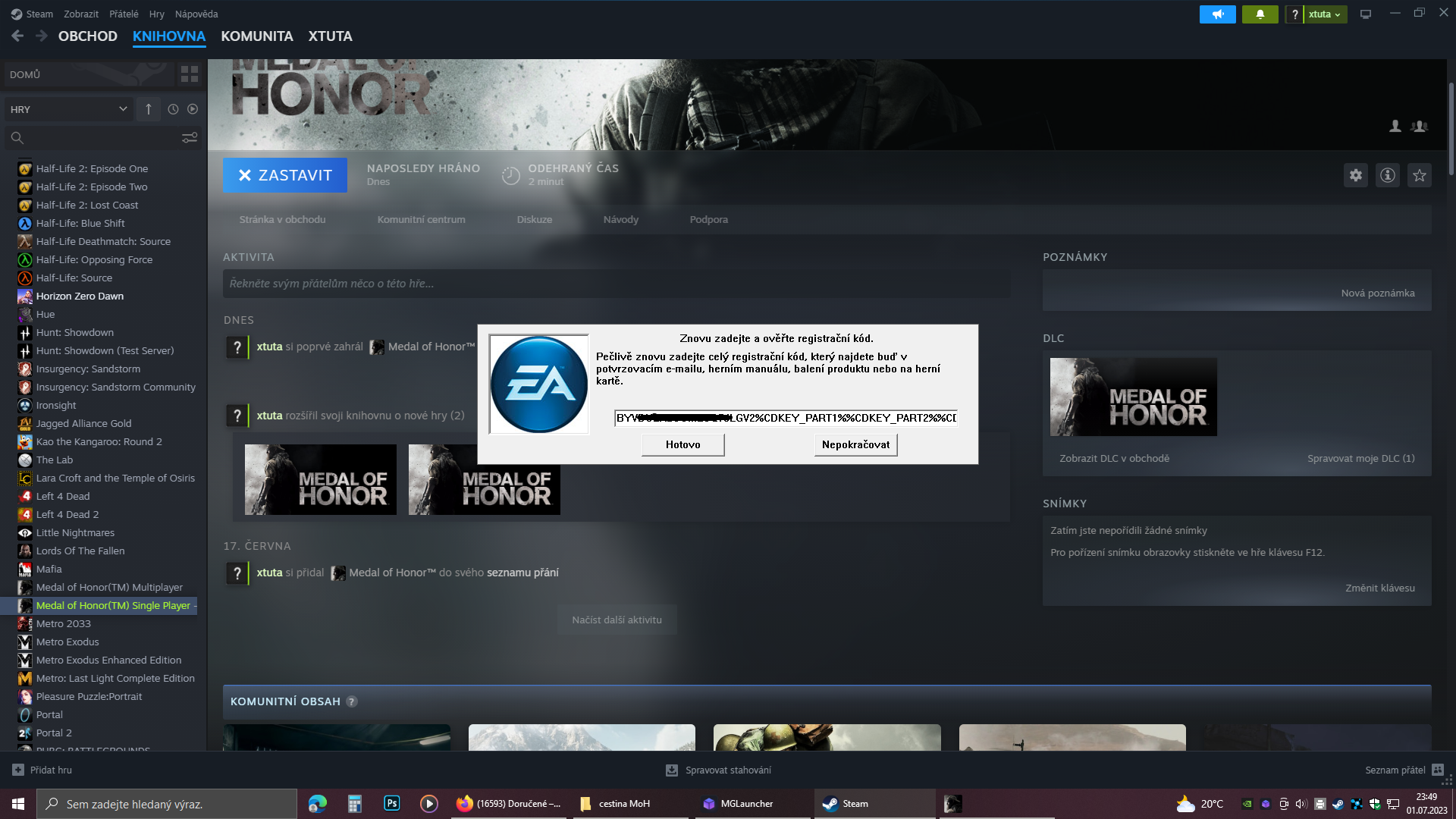View friends who play via single-person icon
The height and width of the screenshot is (819, 1456).
pos(1395,126)
